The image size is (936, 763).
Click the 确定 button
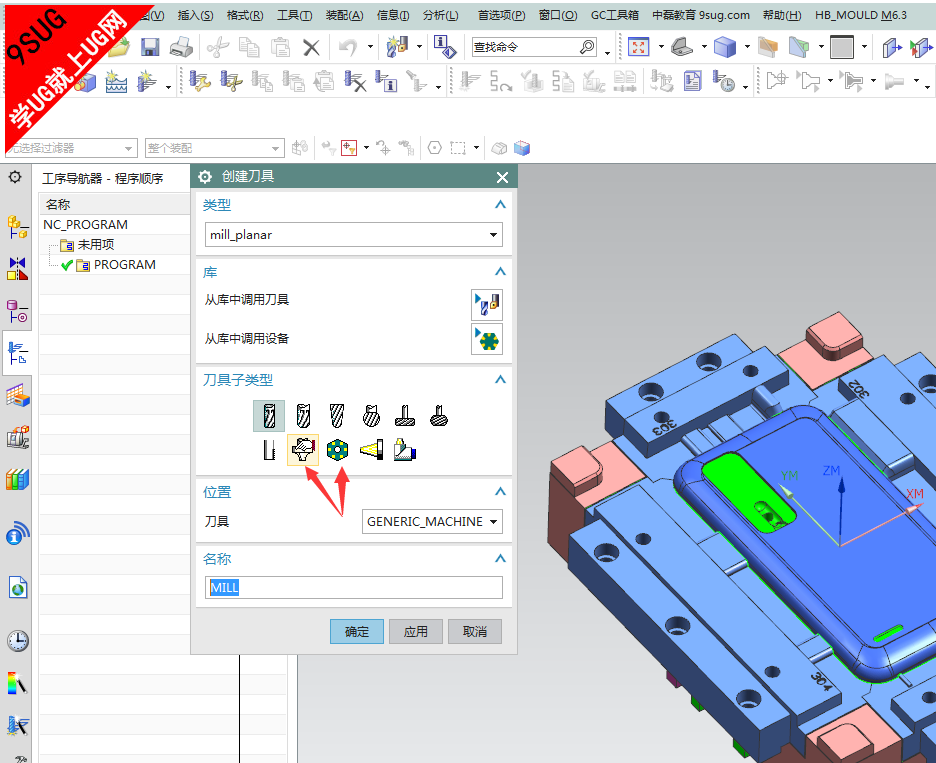pyautogui.click(x=356, y=631)
